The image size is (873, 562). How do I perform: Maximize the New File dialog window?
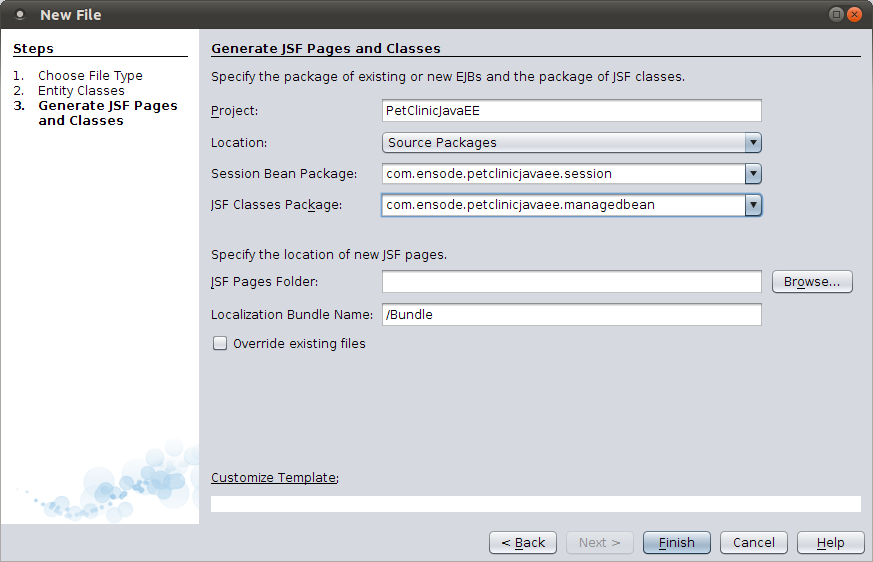(x=836, y=15)
